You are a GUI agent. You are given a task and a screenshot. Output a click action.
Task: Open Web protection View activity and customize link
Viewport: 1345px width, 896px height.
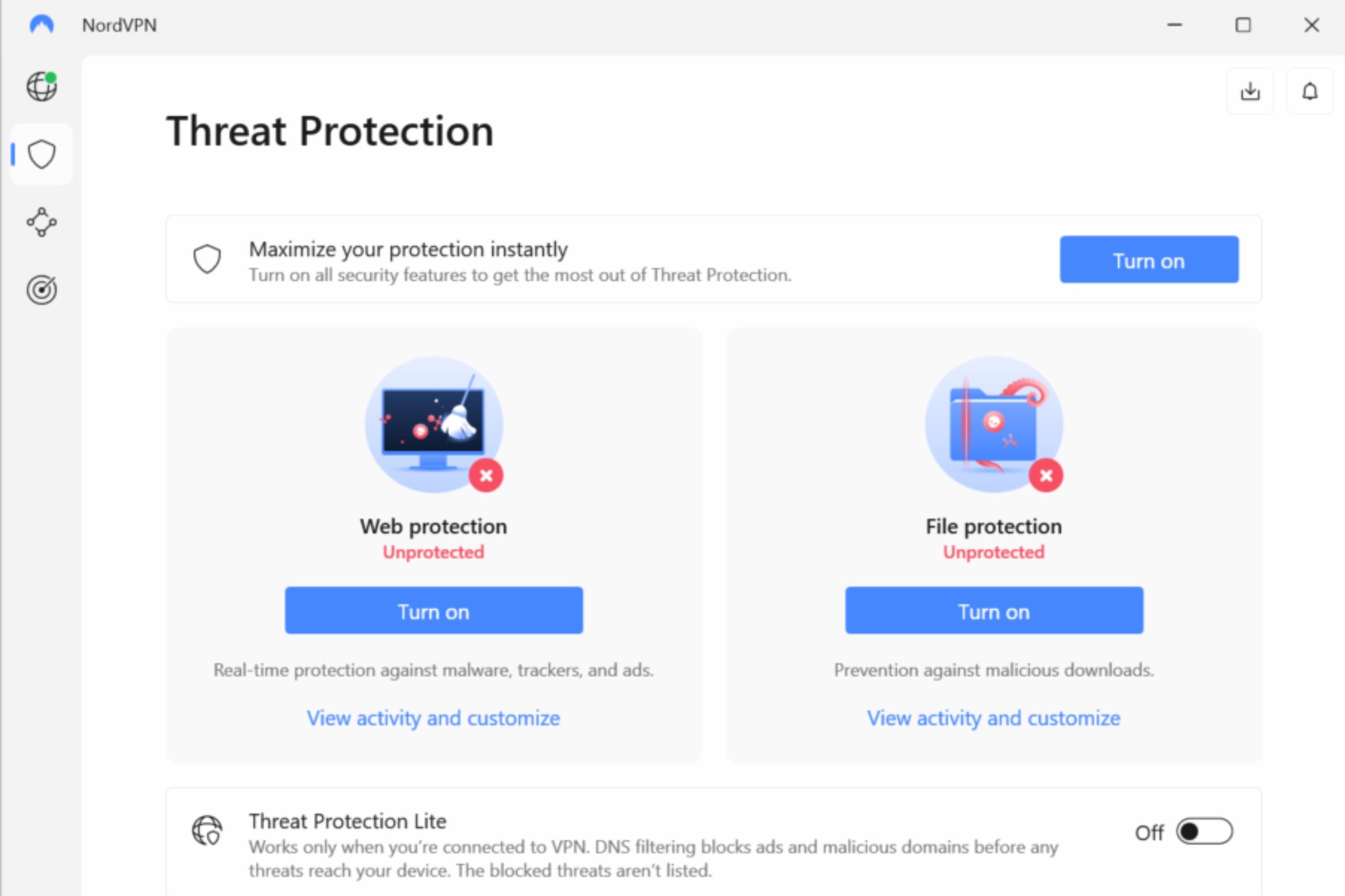(433, 718)
